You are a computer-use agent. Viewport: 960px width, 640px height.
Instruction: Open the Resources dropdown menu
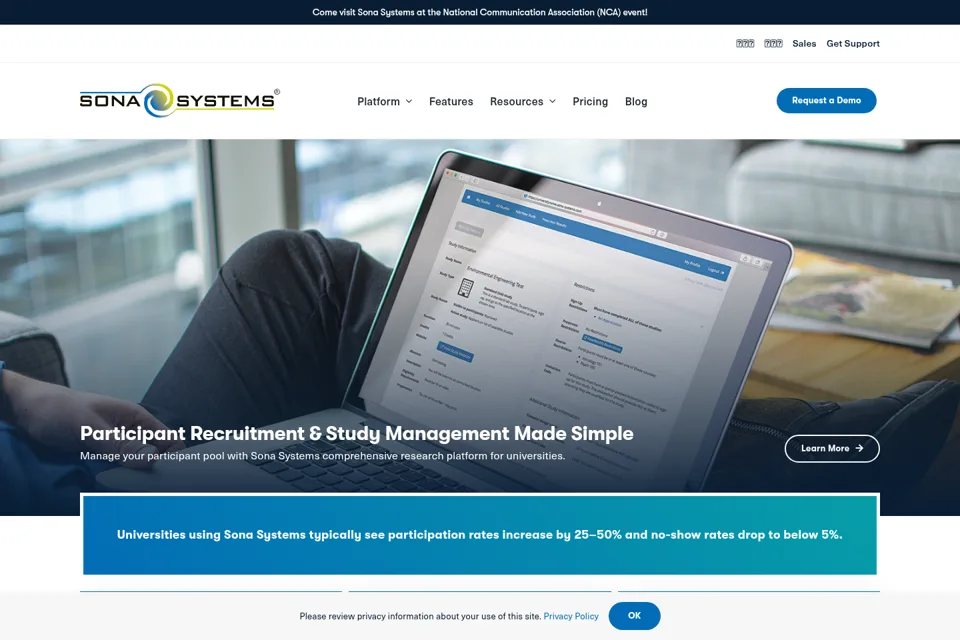click(522, 102)
